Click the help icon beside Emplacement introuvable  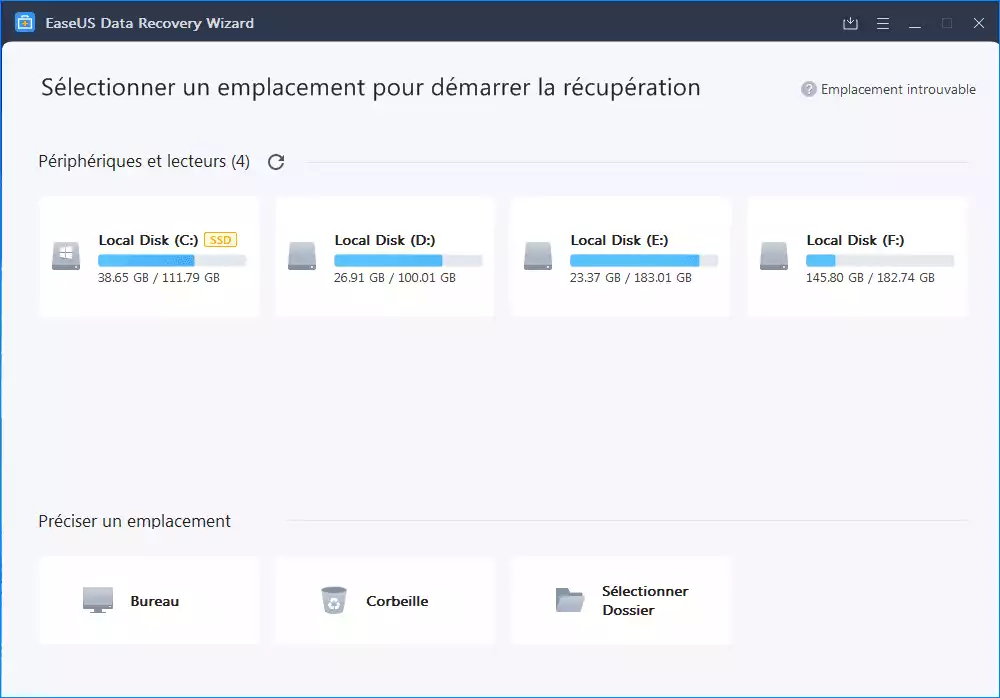(x=809, y=90)
